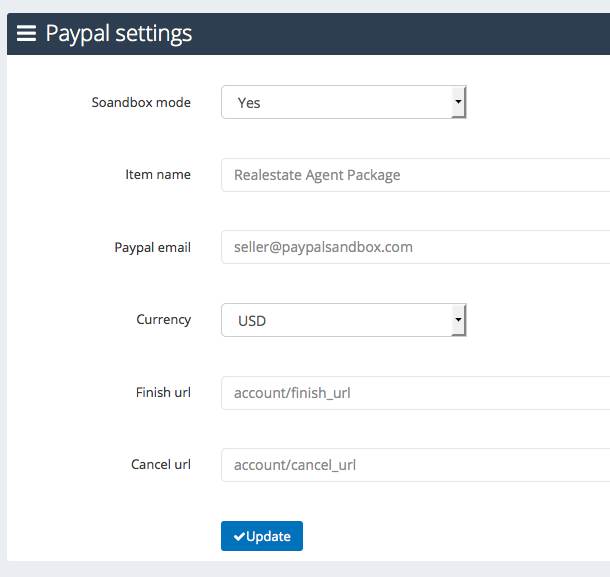610x577 pixels.
Task: Click the Paypal email label
Action: [x=152, y=247]
